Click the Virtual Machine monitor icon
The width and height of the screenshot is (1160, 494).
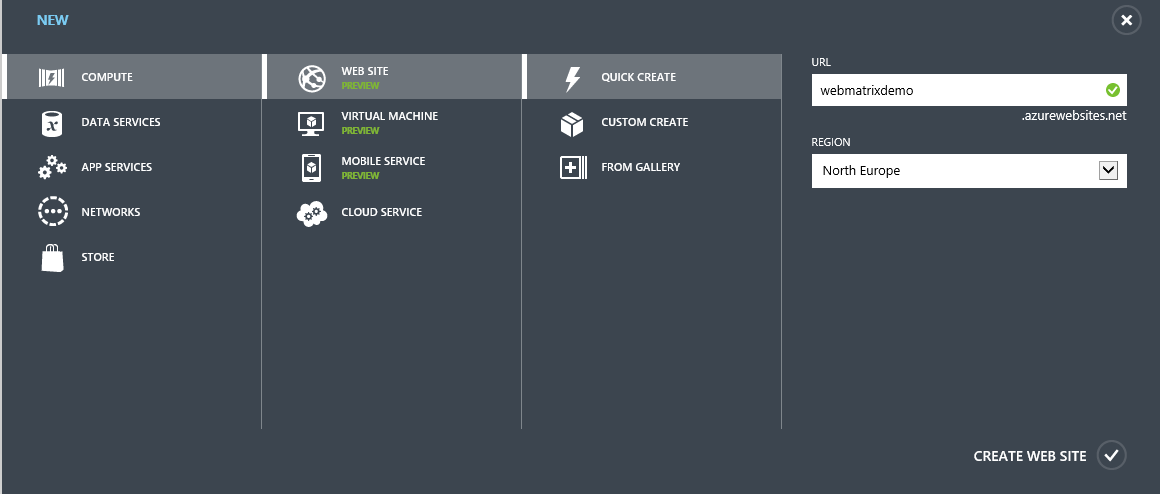[x=311, y=124]
